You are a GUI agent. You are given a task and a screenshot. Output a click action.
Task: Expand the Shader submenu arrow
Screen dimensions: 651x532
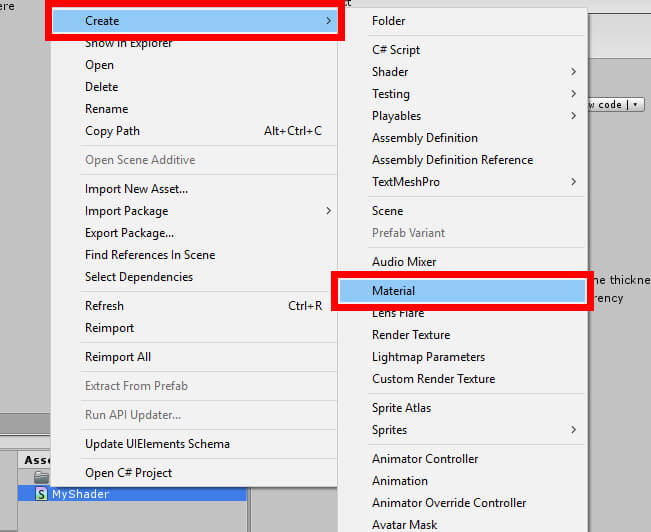[x=573, y=72]
